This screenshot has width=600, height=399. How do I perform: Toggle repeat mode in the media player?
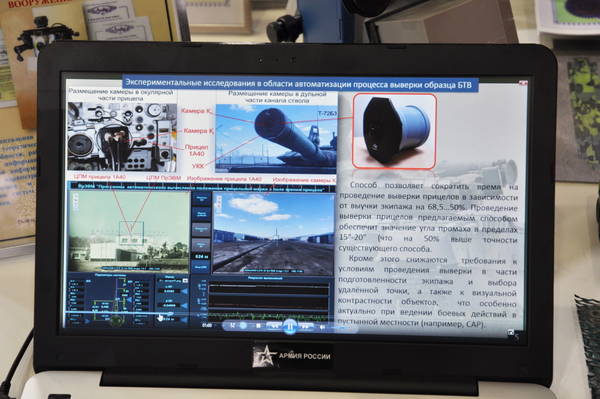[x=243, y=325]
